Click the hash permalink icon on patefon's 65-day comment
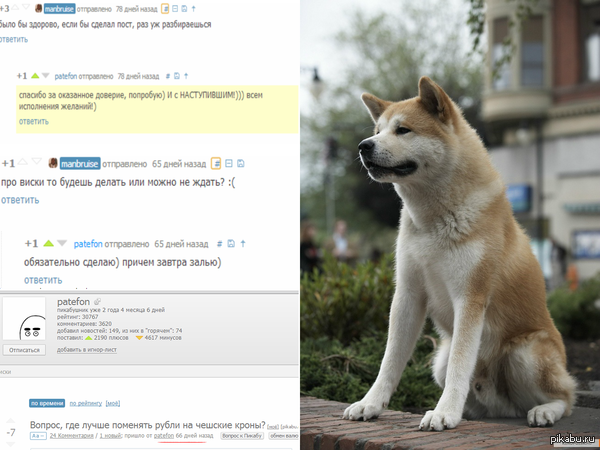 pyautogui.click(x=219, y=244)
